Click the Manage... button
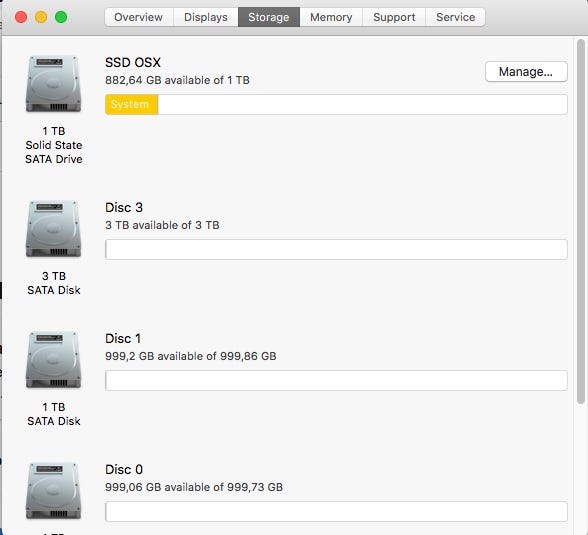The image size is (588, 535). point(526,72)
